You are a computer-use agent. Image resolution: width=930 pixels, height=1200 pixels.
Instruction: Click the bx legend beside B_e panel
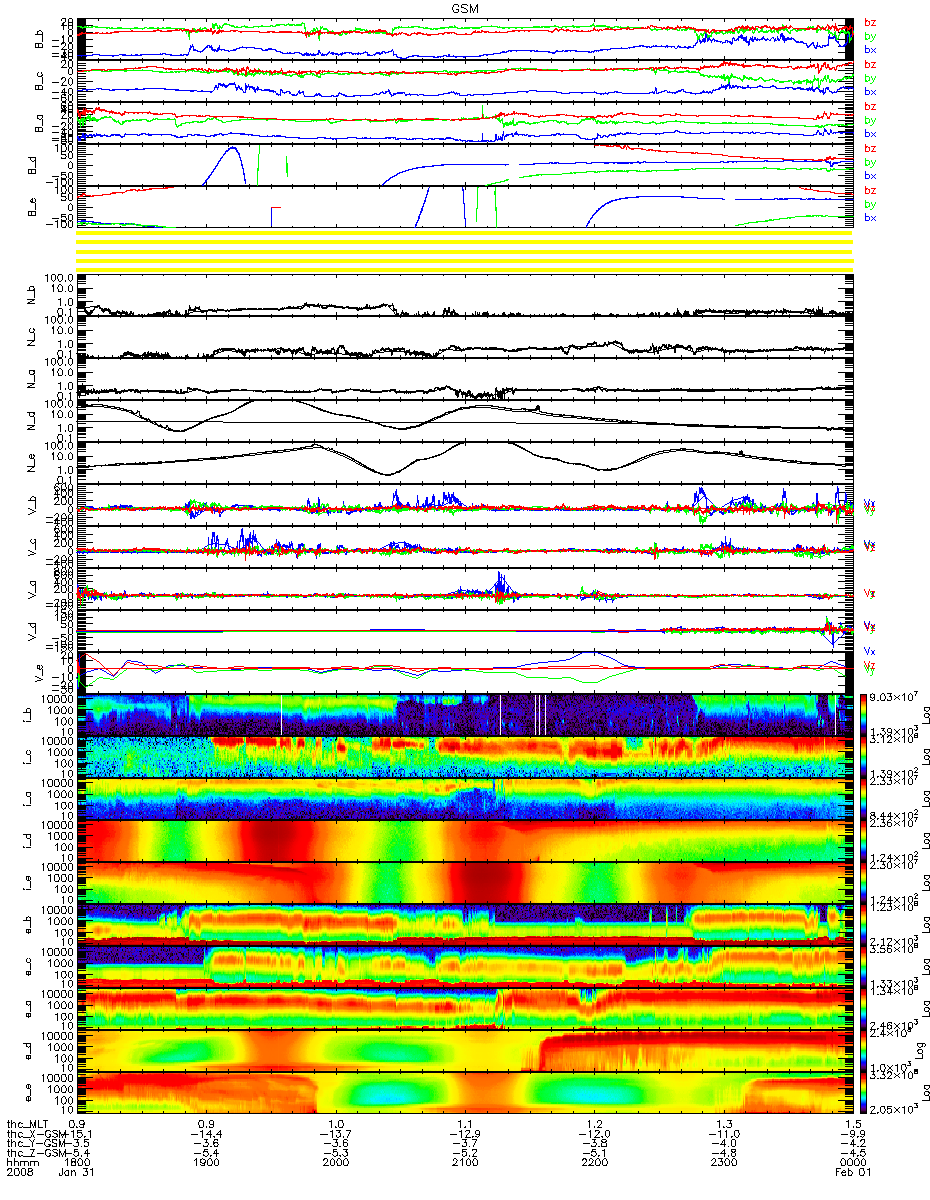[870, 218]
